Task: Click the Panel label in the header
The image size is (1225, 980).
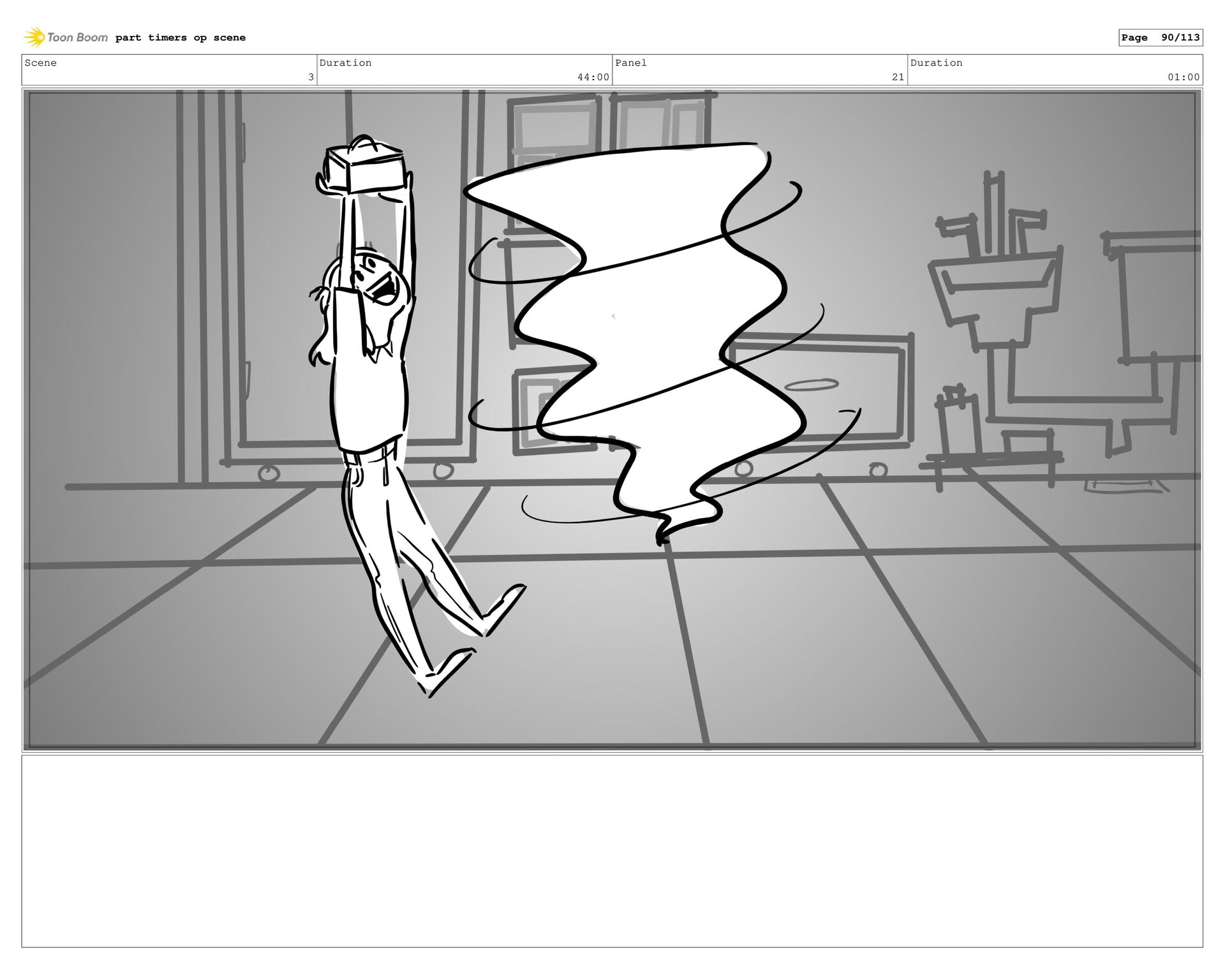Action: coord(631,63)
